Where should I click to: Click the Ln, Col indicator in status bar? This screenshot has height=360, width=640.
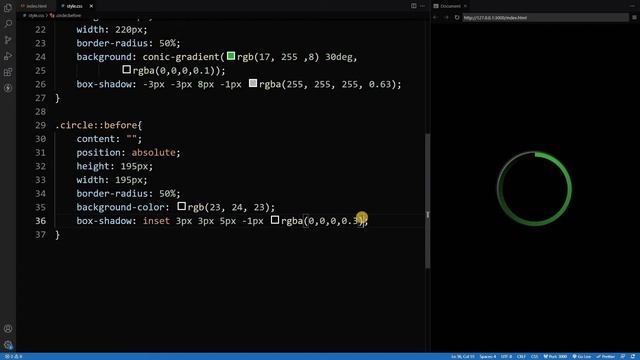click(x=462, y=357)
